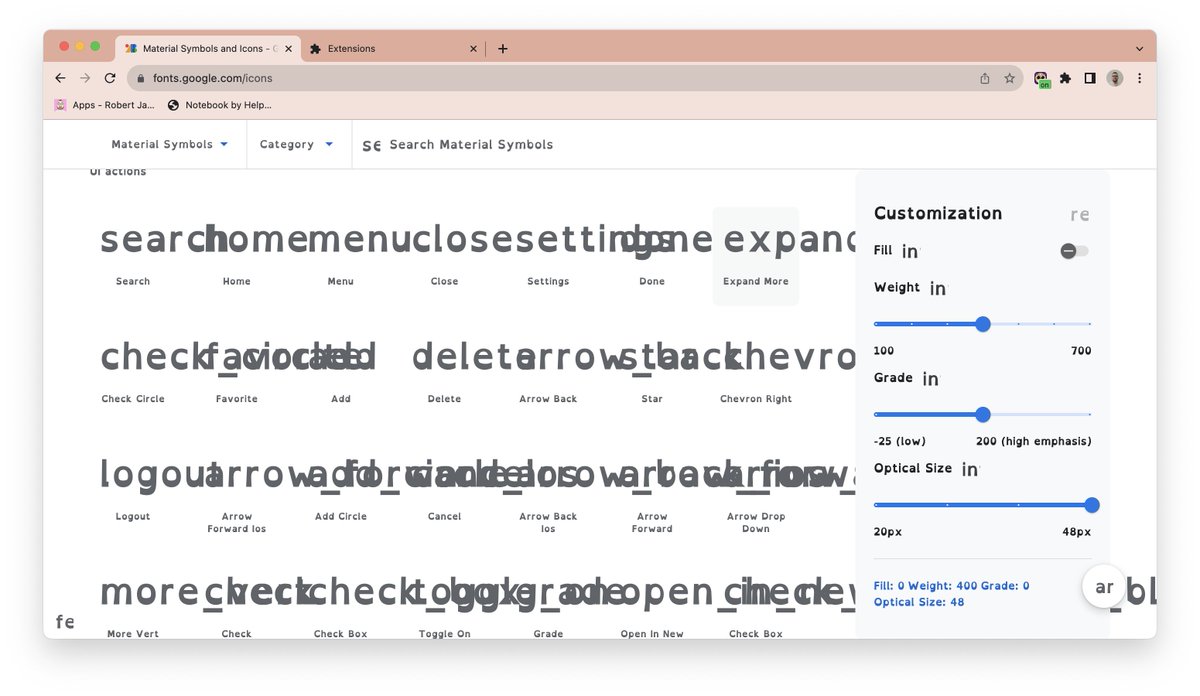Select the Expand More icon tile
The height and width of the screenshot is (696, 1200).
pos(756,256)
